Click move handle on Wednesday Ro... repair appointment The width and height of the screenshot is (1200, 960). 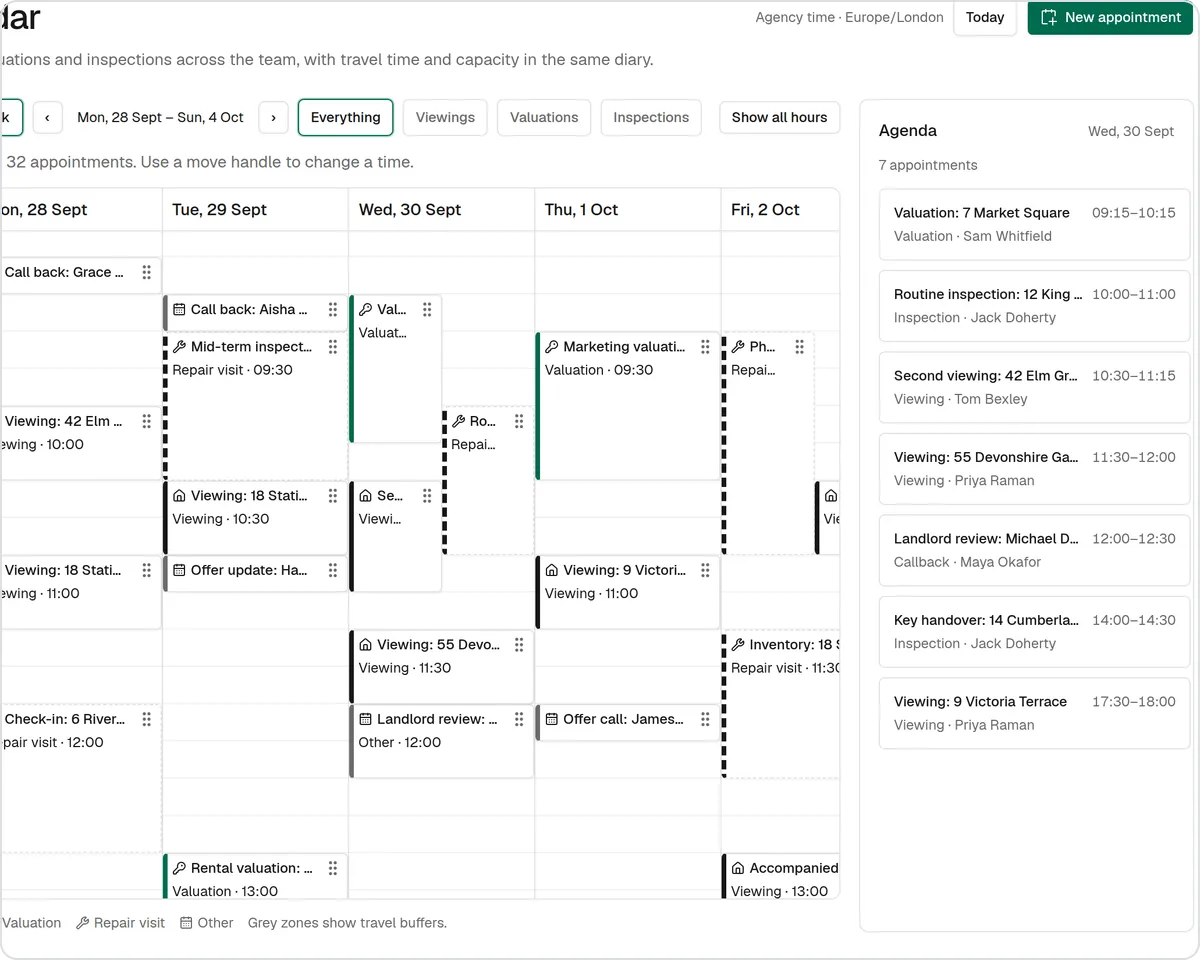point(519,421)
